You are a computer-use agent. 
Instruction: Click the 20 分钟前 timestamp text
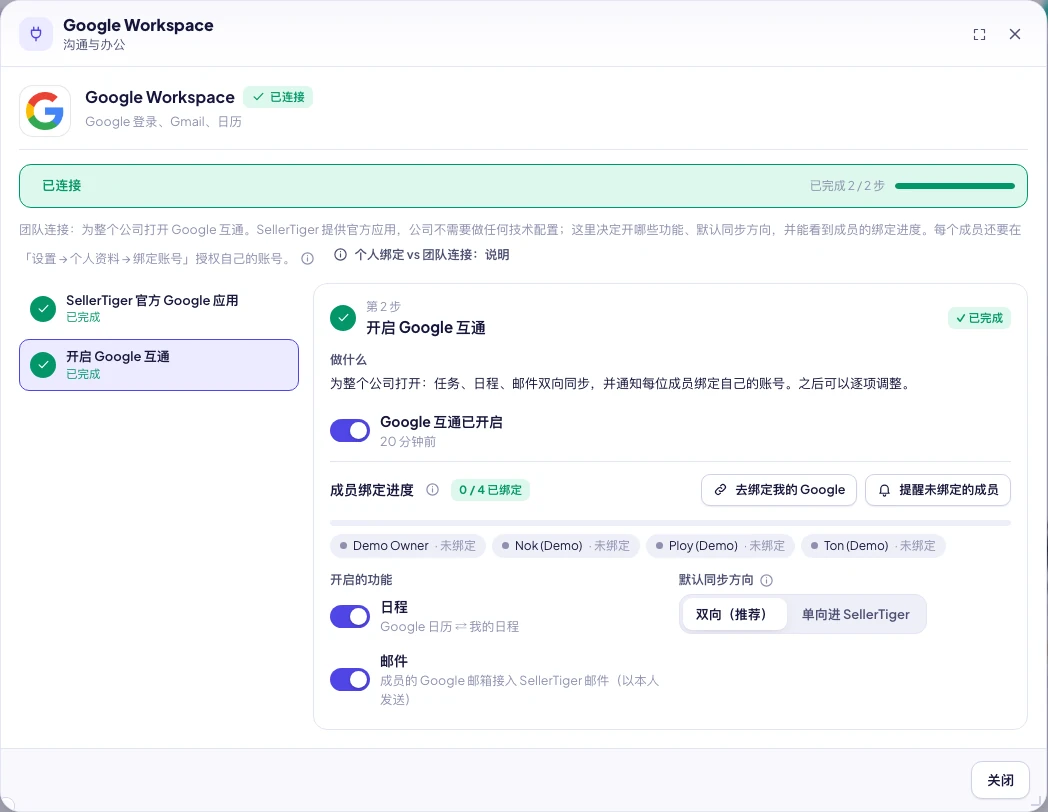tap(408, 442)
